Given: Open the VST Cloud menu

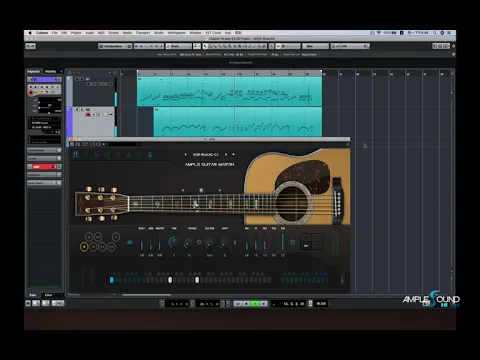Looking at the screenshot, I should (x=213, y=33).
